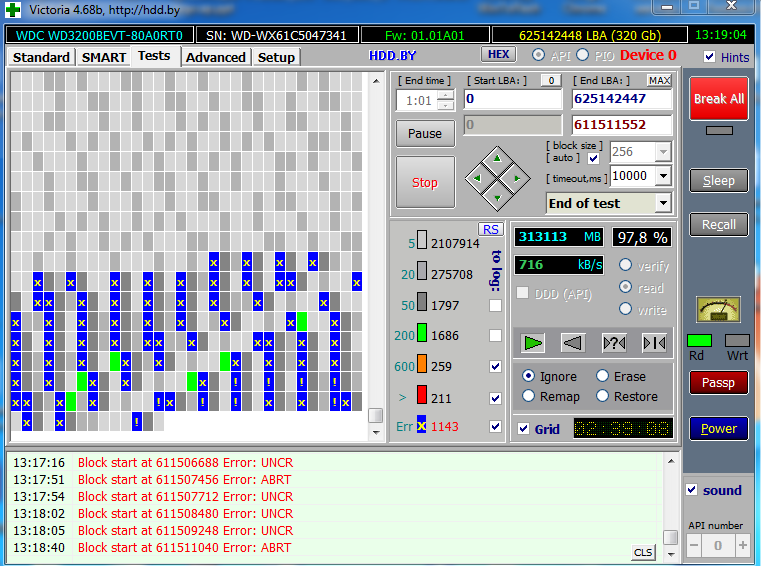
Task: Click the right arrow on the diamond navigator
Action: [517, 179]
